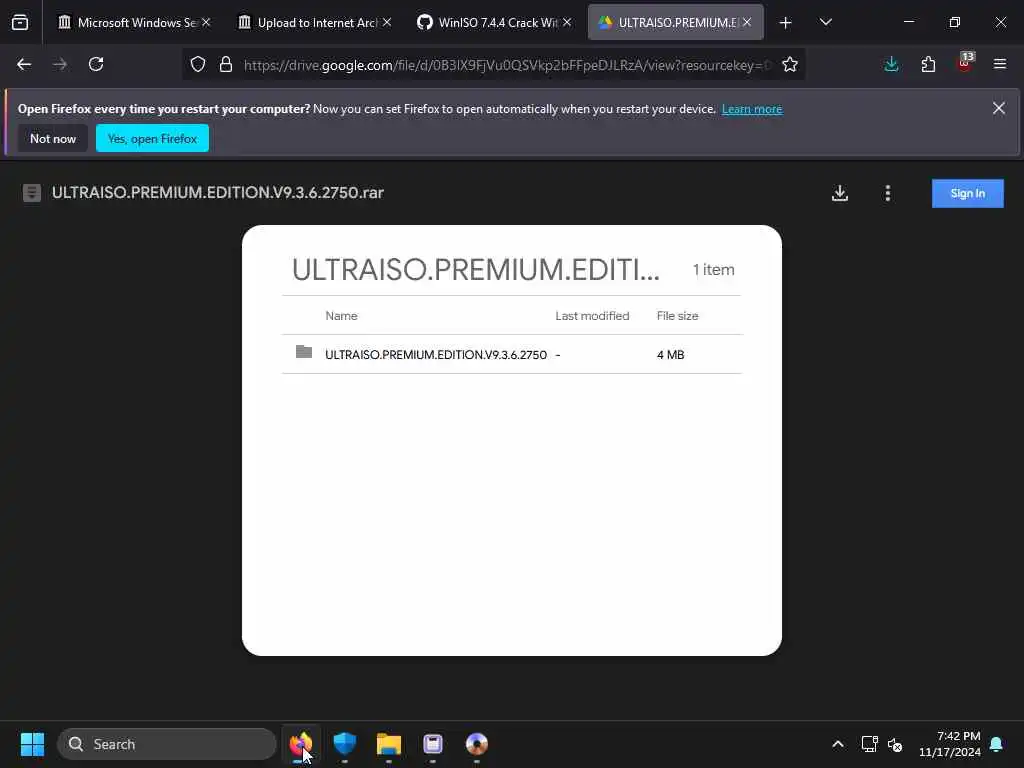This screenshot has width=1024, height=768.
Task: Close the Microsoft Windows Server tab
Action: tap(206, 22)
